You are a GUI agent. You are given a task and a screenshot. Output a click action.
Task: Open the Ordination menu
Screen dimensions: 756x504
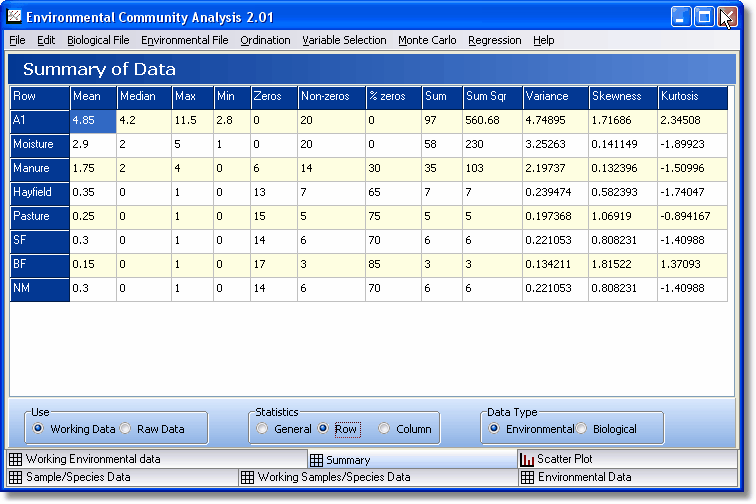pos(265,41)
